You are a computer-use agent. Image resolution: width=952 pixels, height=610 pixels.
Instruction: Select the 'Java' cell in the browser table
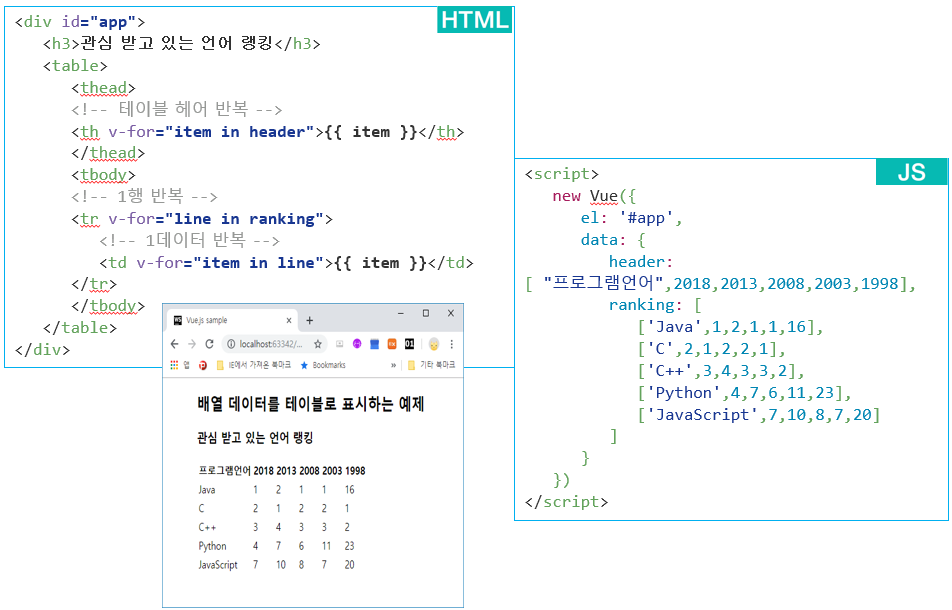click(206, 489)
